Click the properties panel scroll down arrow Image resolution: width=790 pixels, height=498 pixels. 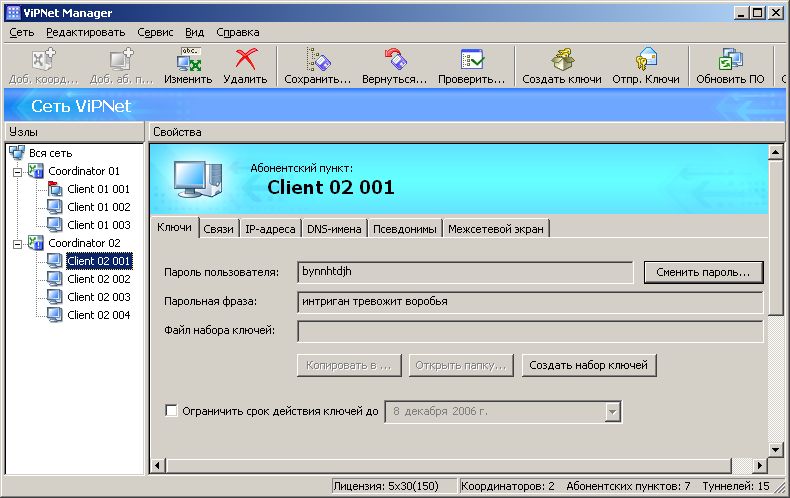pyautogui.click(x=775, y=449)
